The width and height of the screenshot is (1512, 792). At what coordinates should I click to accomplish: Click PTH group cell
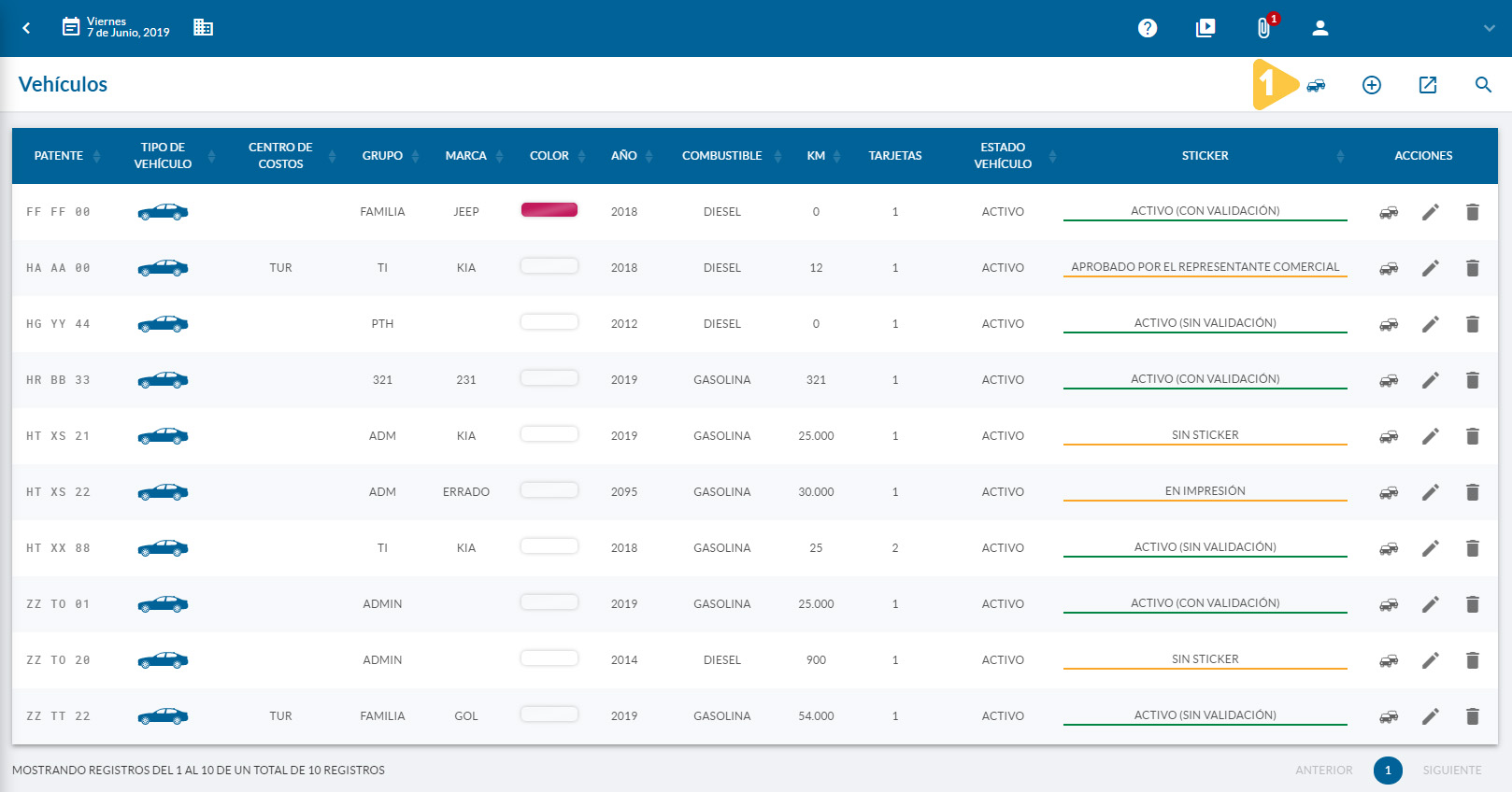pos(382,324)
